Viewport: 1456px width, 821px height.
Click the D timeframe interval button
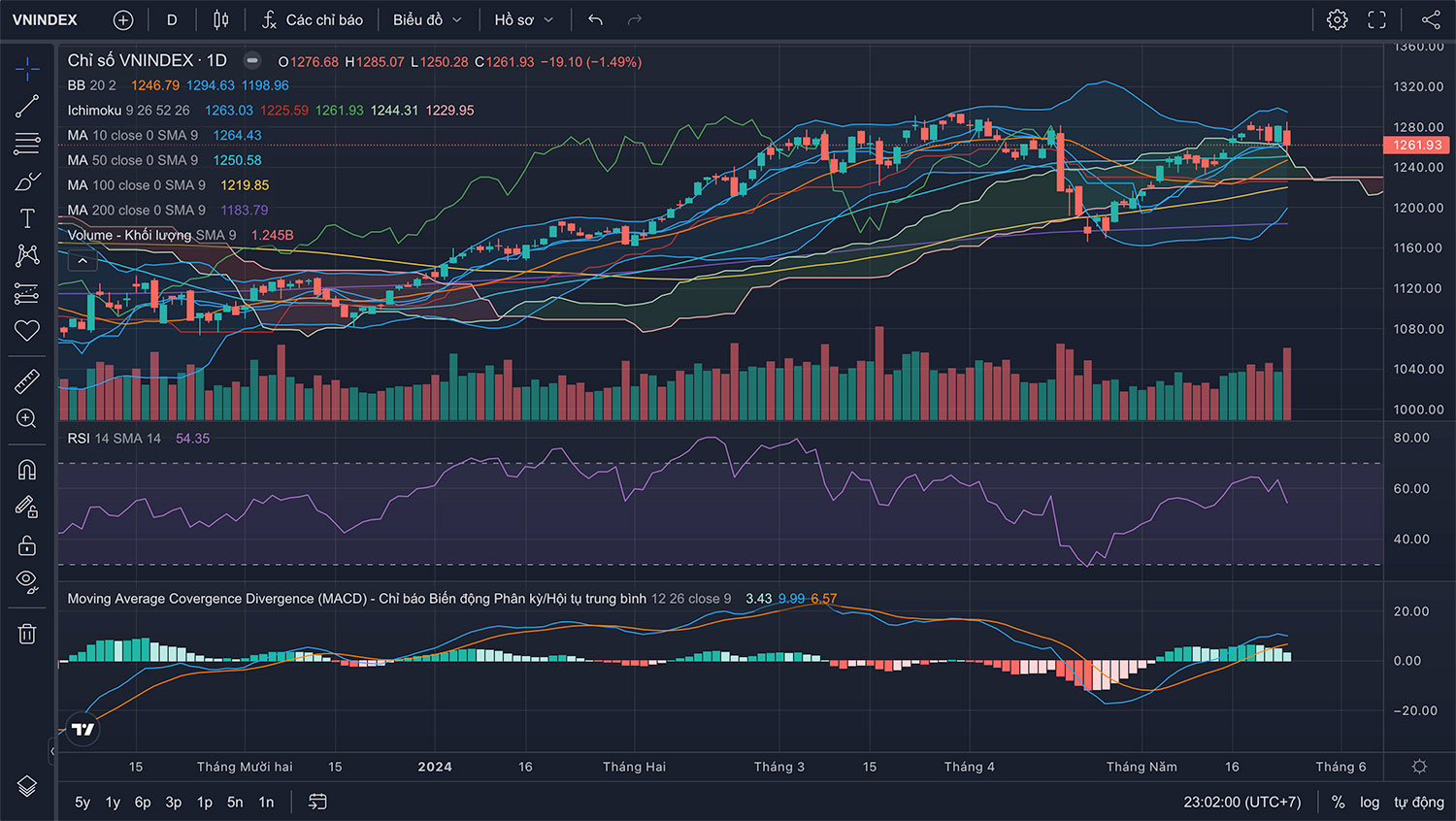[x=172, y=19]
